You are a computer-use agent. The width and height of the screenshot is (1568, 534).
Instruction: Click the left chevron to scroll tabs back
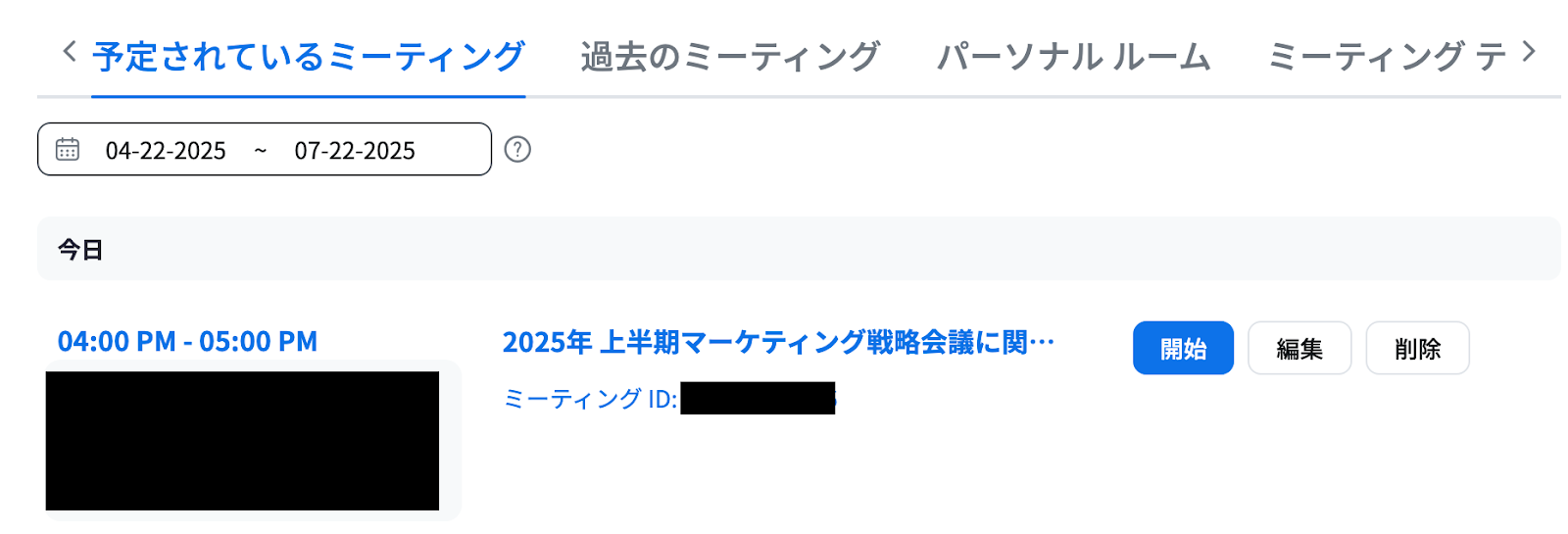(x=69, y=51)
